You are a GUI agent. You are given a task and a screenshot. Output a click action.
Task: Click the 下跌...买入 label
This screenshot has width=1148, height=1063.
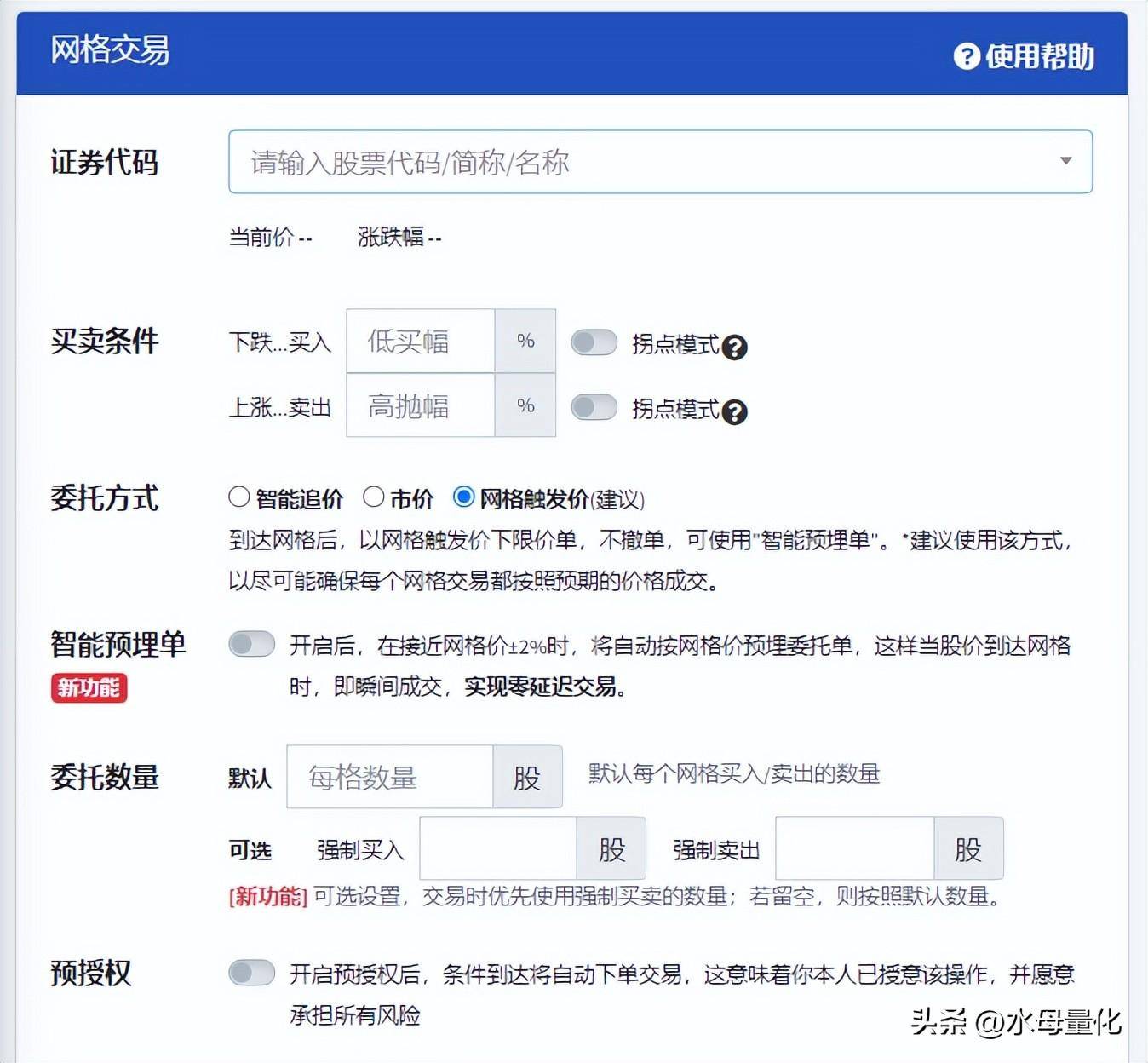pyautogui.click(x=280, y=342)
